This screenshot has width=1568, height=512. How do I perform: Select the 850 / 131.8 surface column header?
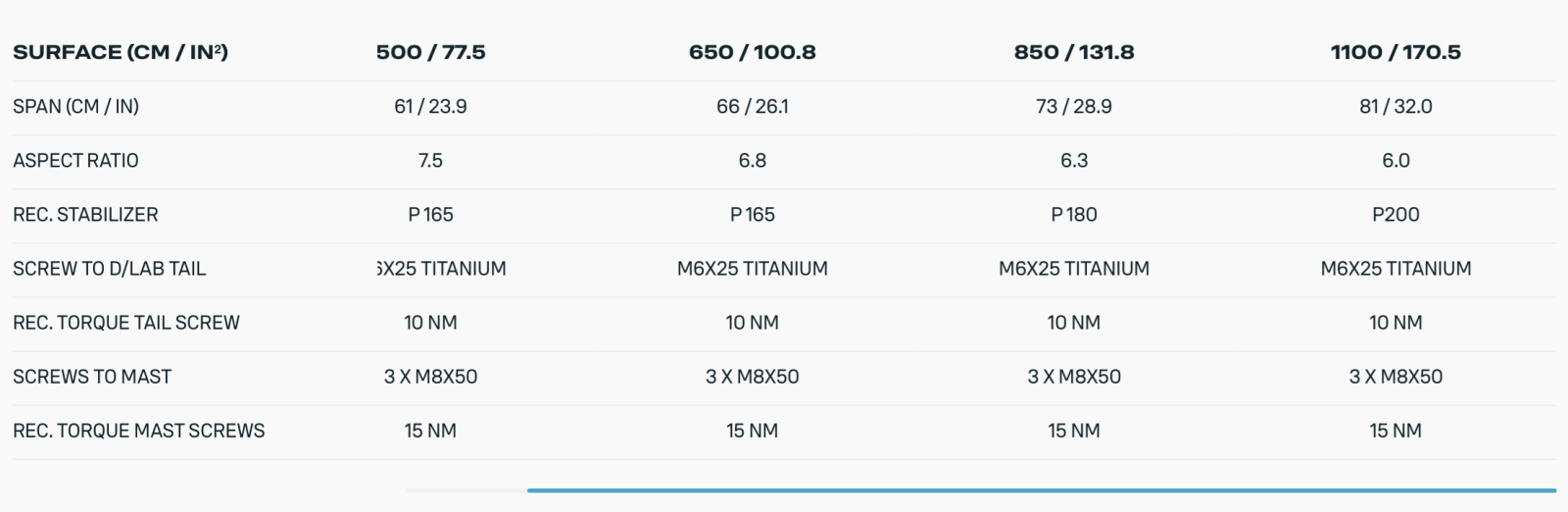pos(1073,52)
